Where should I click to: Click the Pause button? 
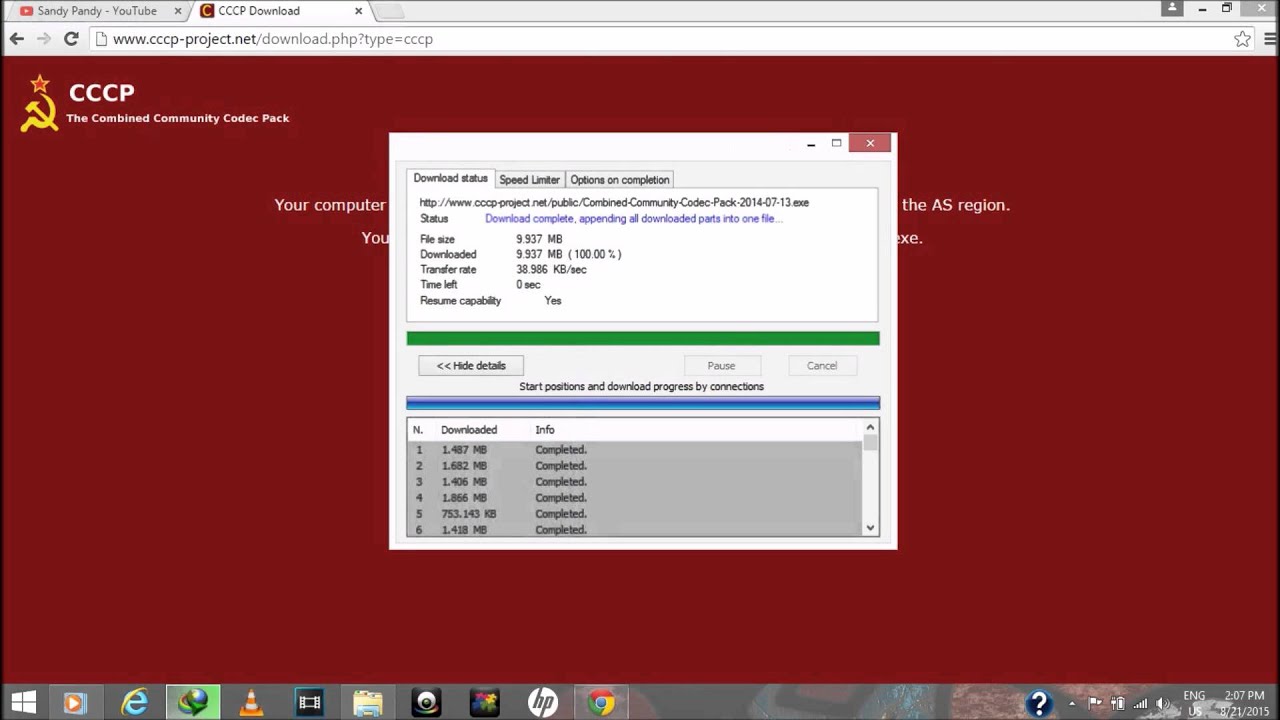(721, 366)
